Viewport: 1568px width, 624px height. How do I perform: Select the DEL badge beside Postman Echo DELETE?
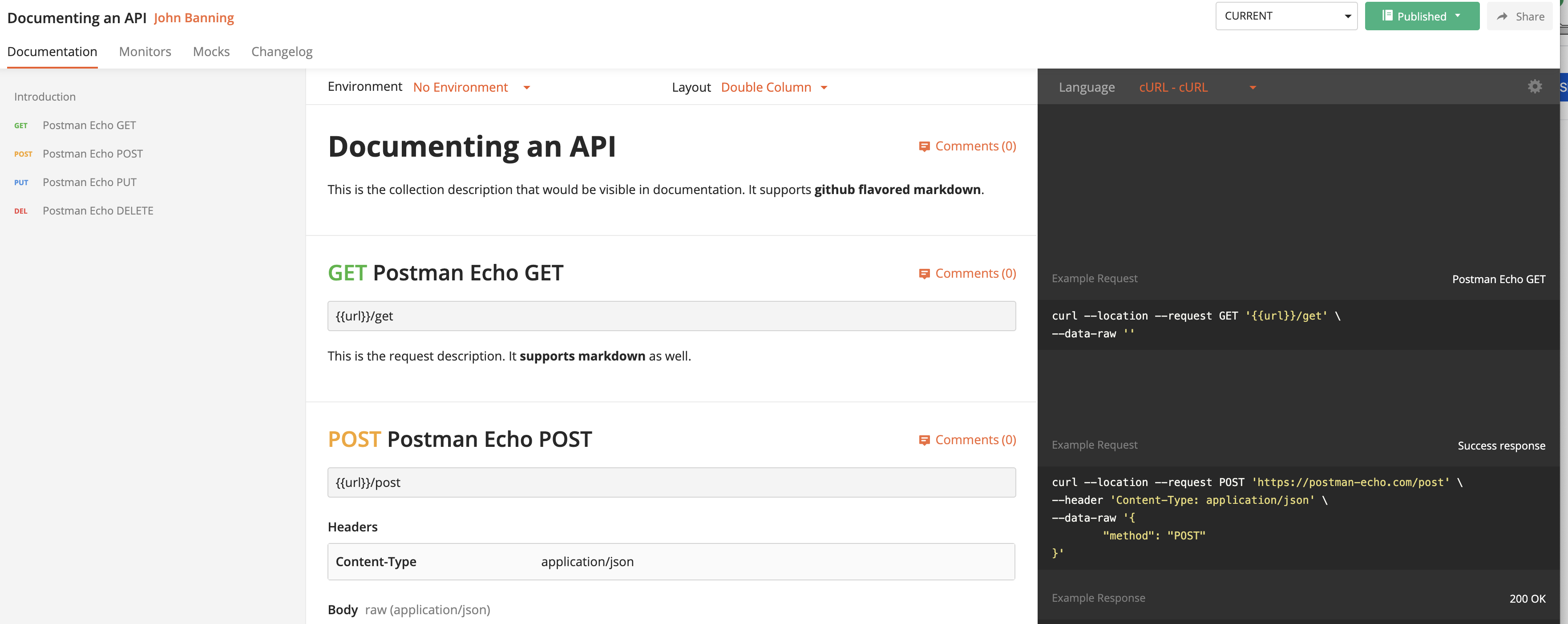click(21, 211)
